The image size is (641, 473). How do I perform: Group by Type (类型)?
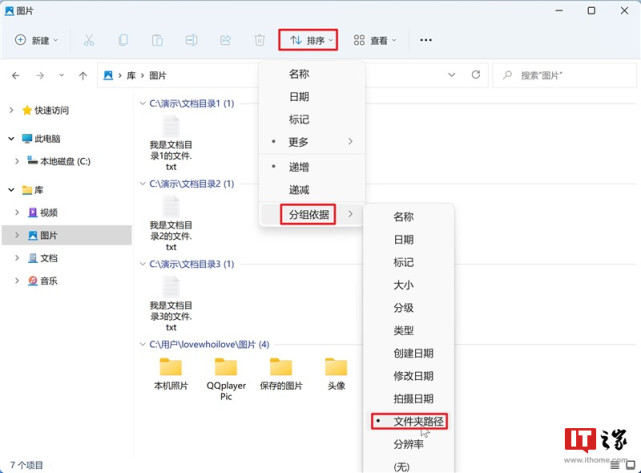pos(408,330)
